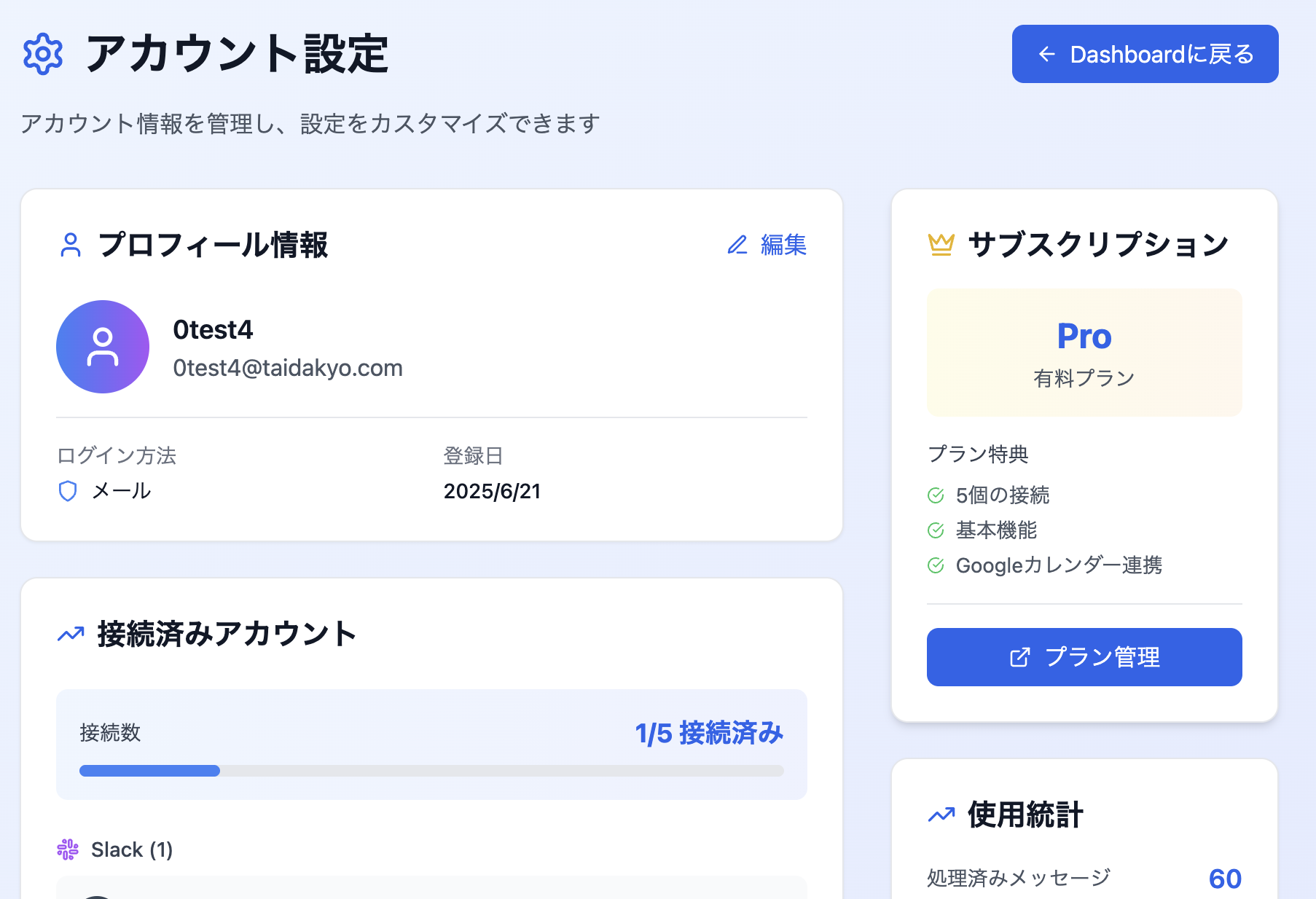Image resolution: width=1316 pixels, height=899 pixels.
Task: Click the check icon for 5個の接続
Action: click(936, 495)
